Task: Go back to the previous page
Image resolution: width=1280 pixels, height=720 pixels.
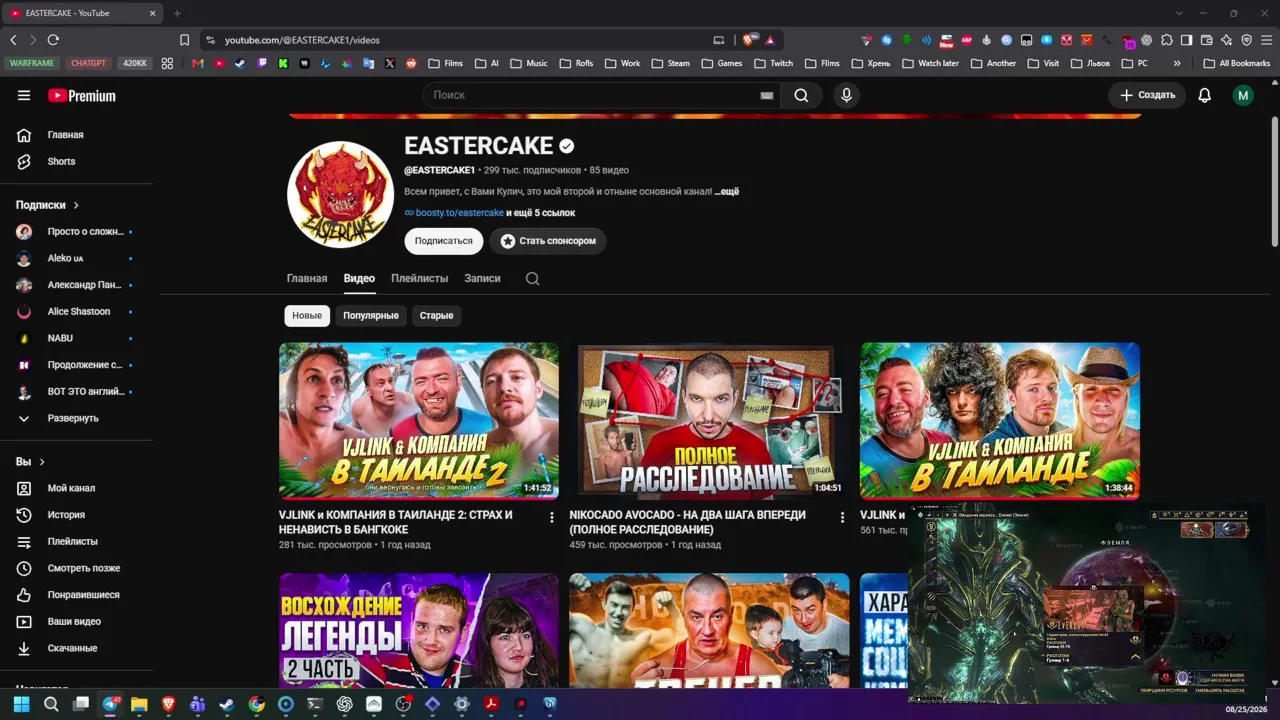Action: click(13, 40)
